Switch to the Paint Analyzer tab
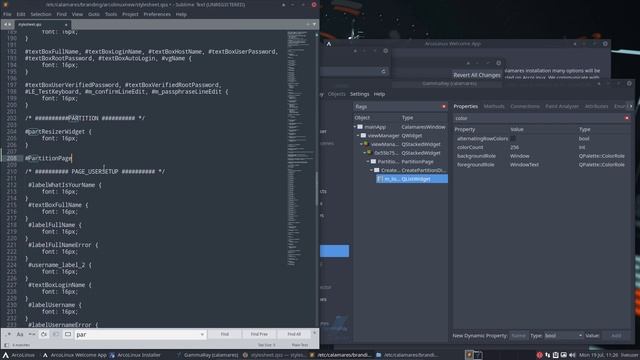This screenshot has width=640, height=360. 562,106
